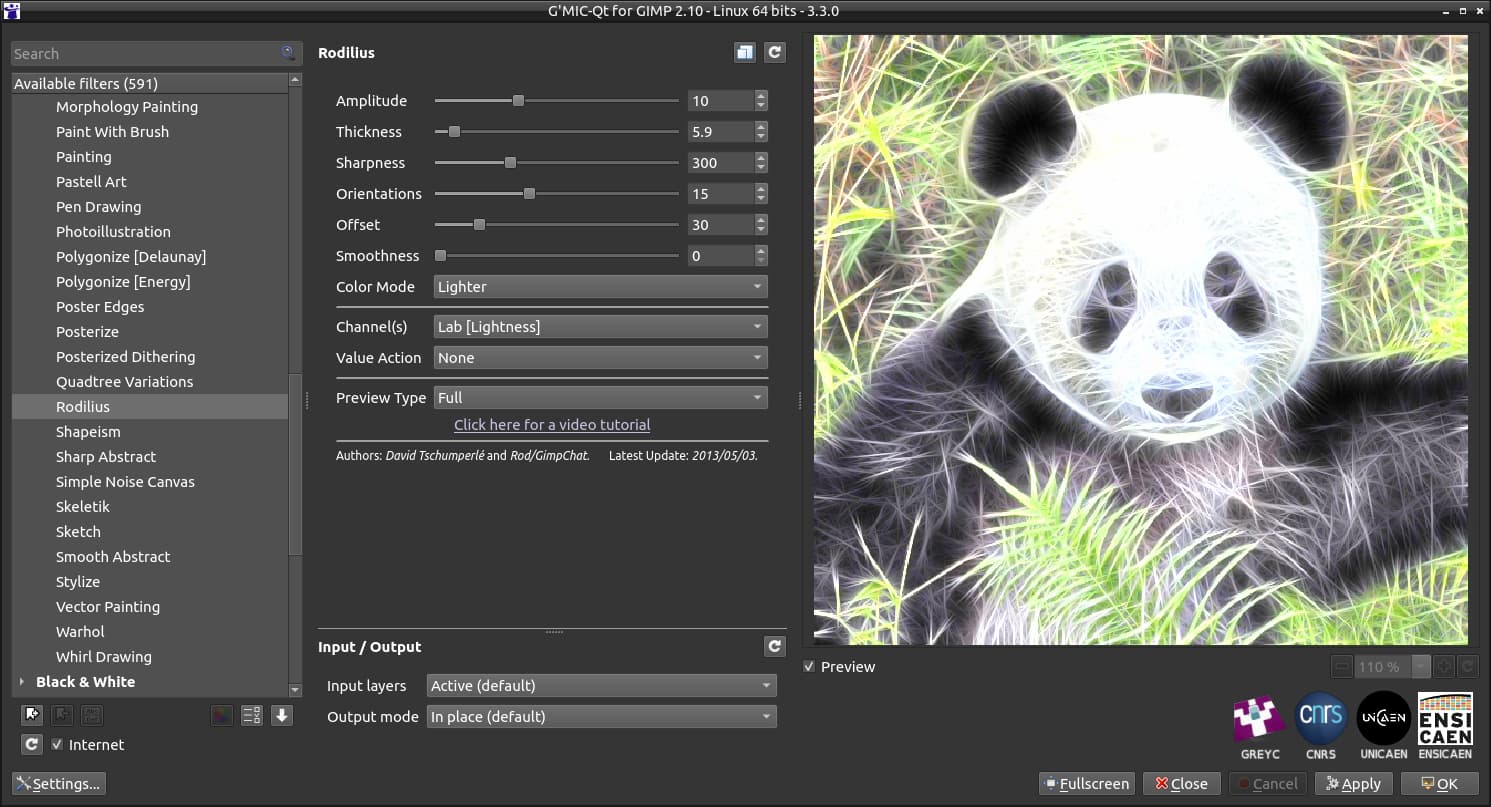Open the Color Mode dropdown showing Lighter
Screen dimensions: 1491x807
point(601,287)
